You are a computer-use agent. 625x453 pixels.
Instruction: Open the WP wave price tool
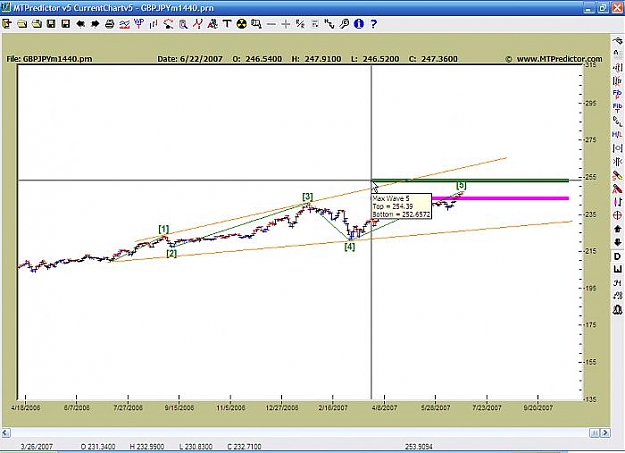click(x=139, y=24)
